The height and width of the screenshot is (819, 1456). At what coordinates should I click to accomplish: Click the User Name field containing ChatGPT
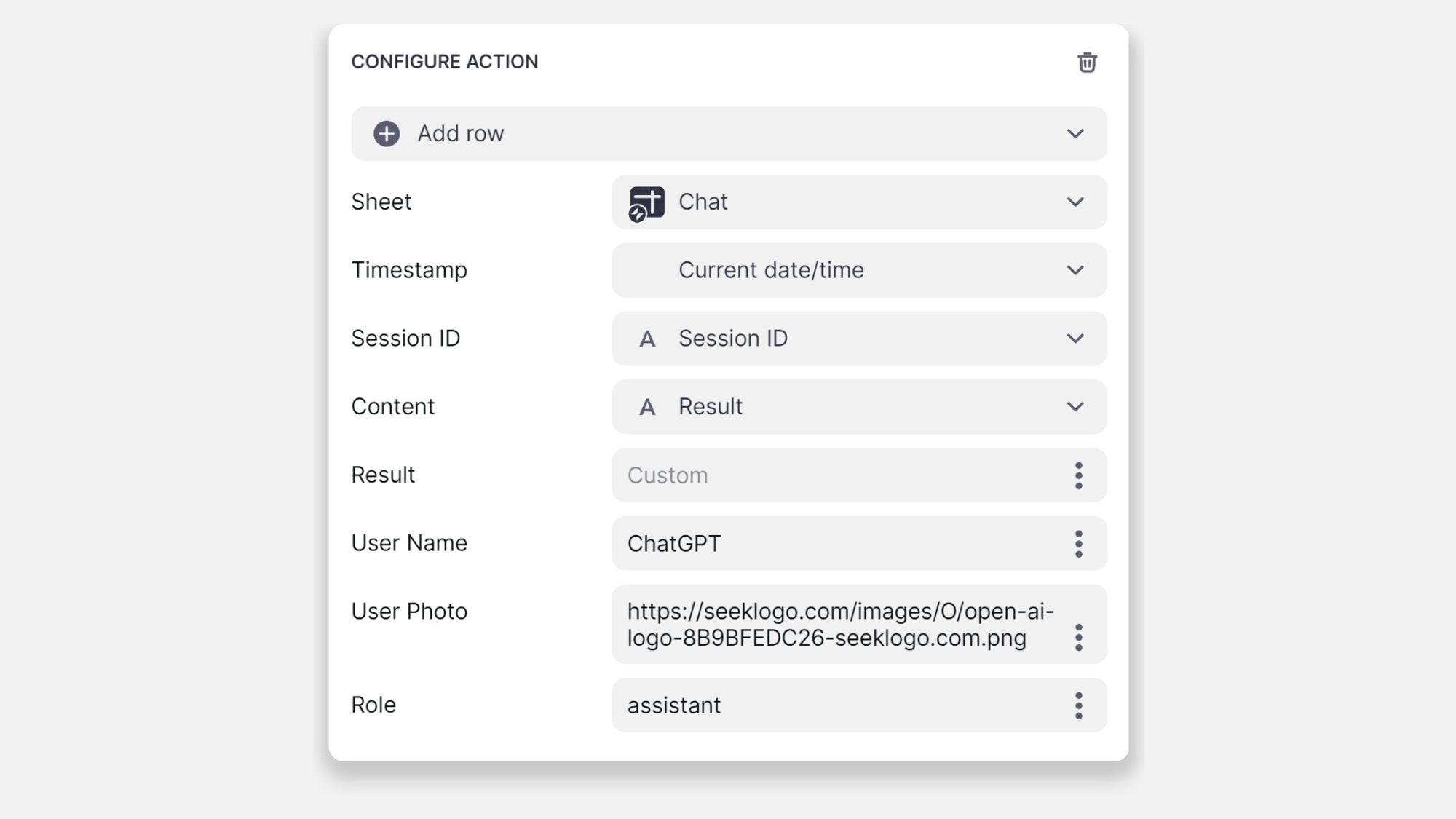coord(837,544)
